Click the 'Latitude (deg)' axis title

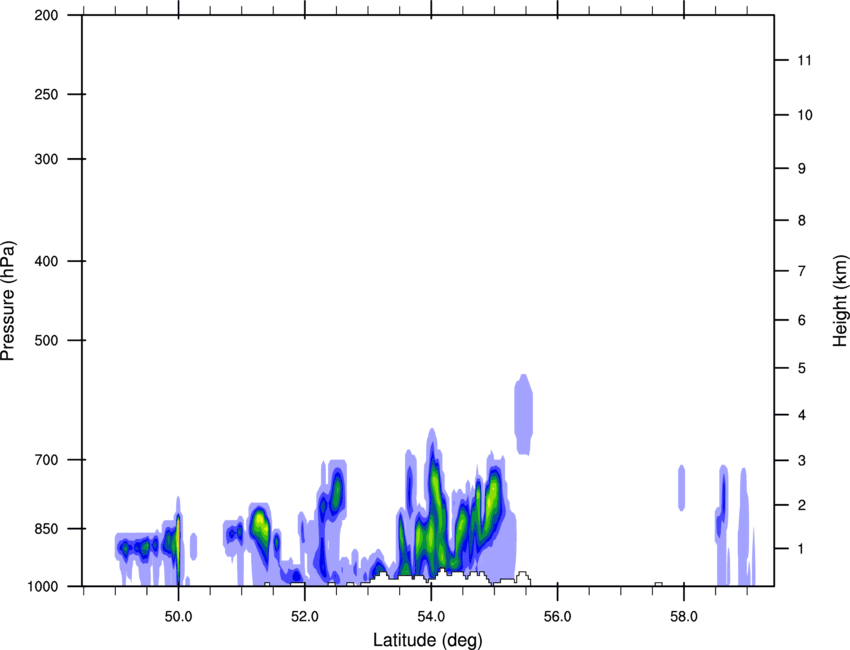pyautogui.click(x=428, y=640)
